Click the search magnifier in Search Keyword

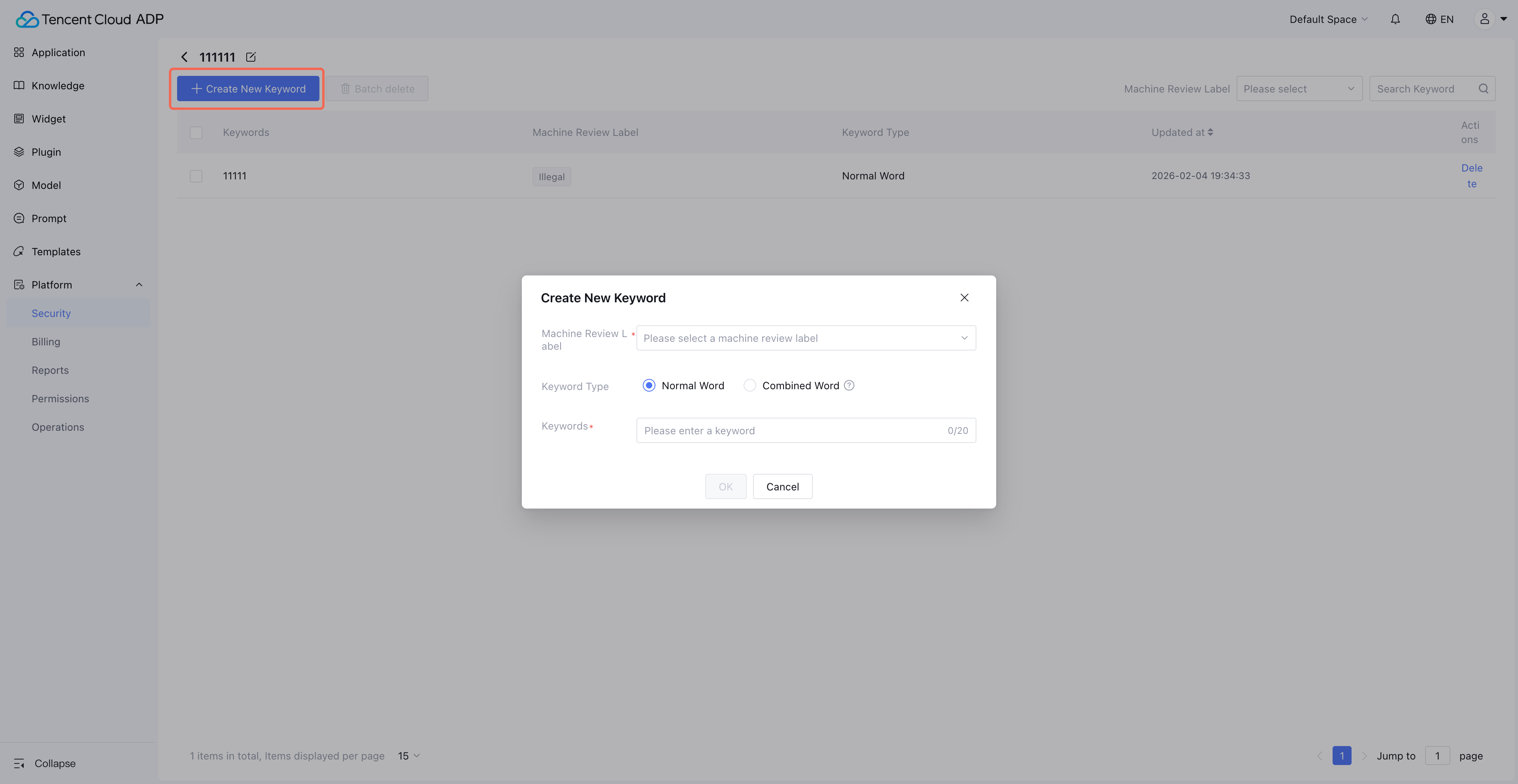pyautogui.click(x=1483, y=89)
